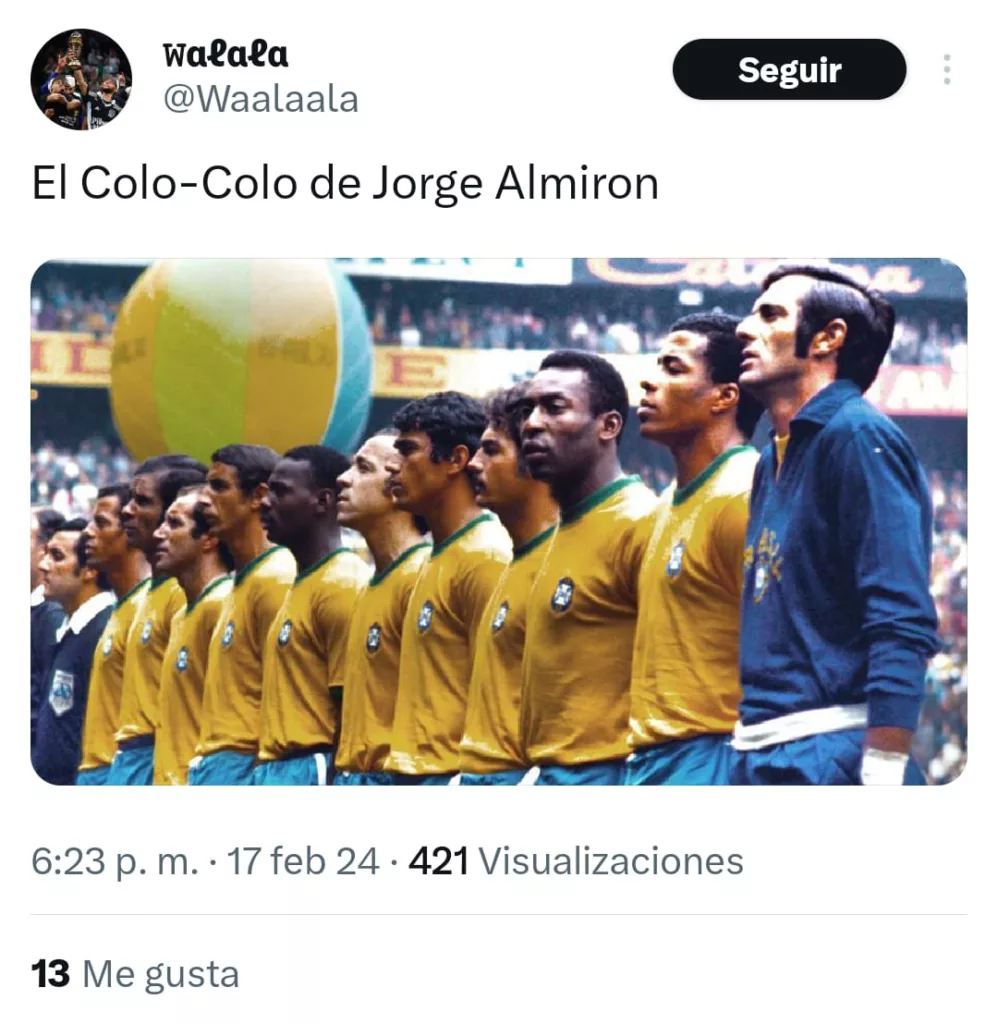Follow the account with the Seguir button
Viewport: 998px width, 1024px height.
click(x=789, y=69)
